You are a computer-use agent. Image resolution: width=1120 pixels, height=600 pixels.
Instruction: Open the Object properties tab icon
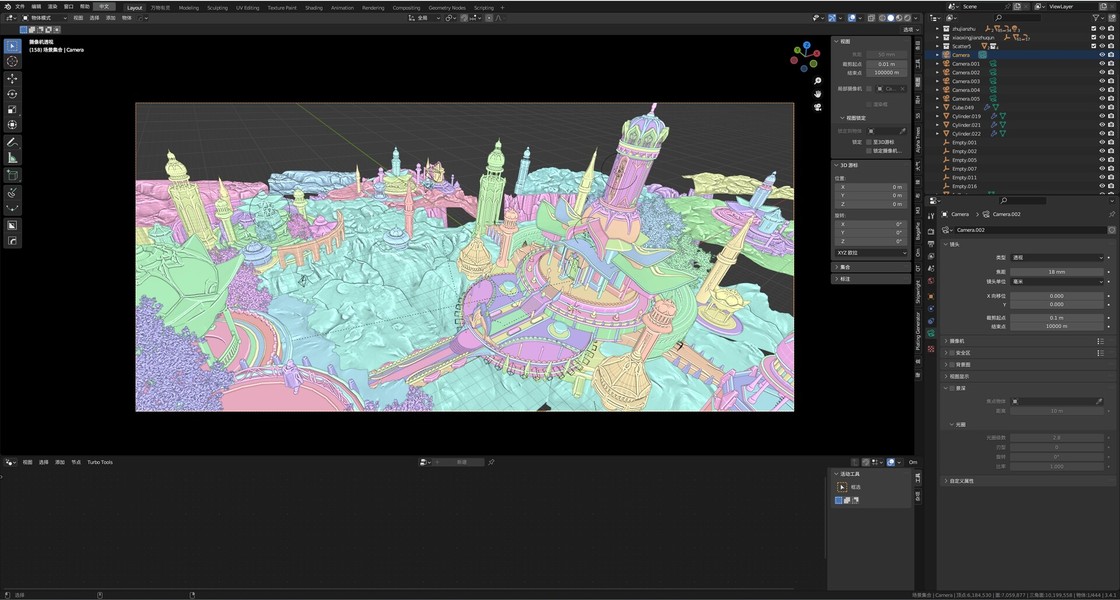(931, 295)
